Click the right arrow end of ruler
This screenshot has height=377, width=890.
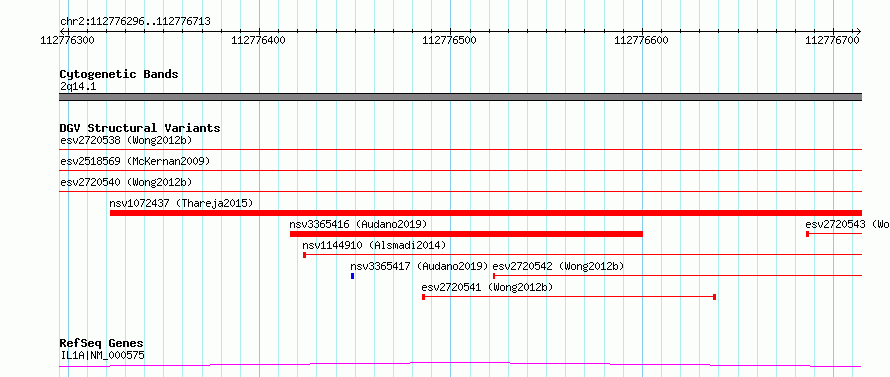pyautogui.click(x=859, y=31)
